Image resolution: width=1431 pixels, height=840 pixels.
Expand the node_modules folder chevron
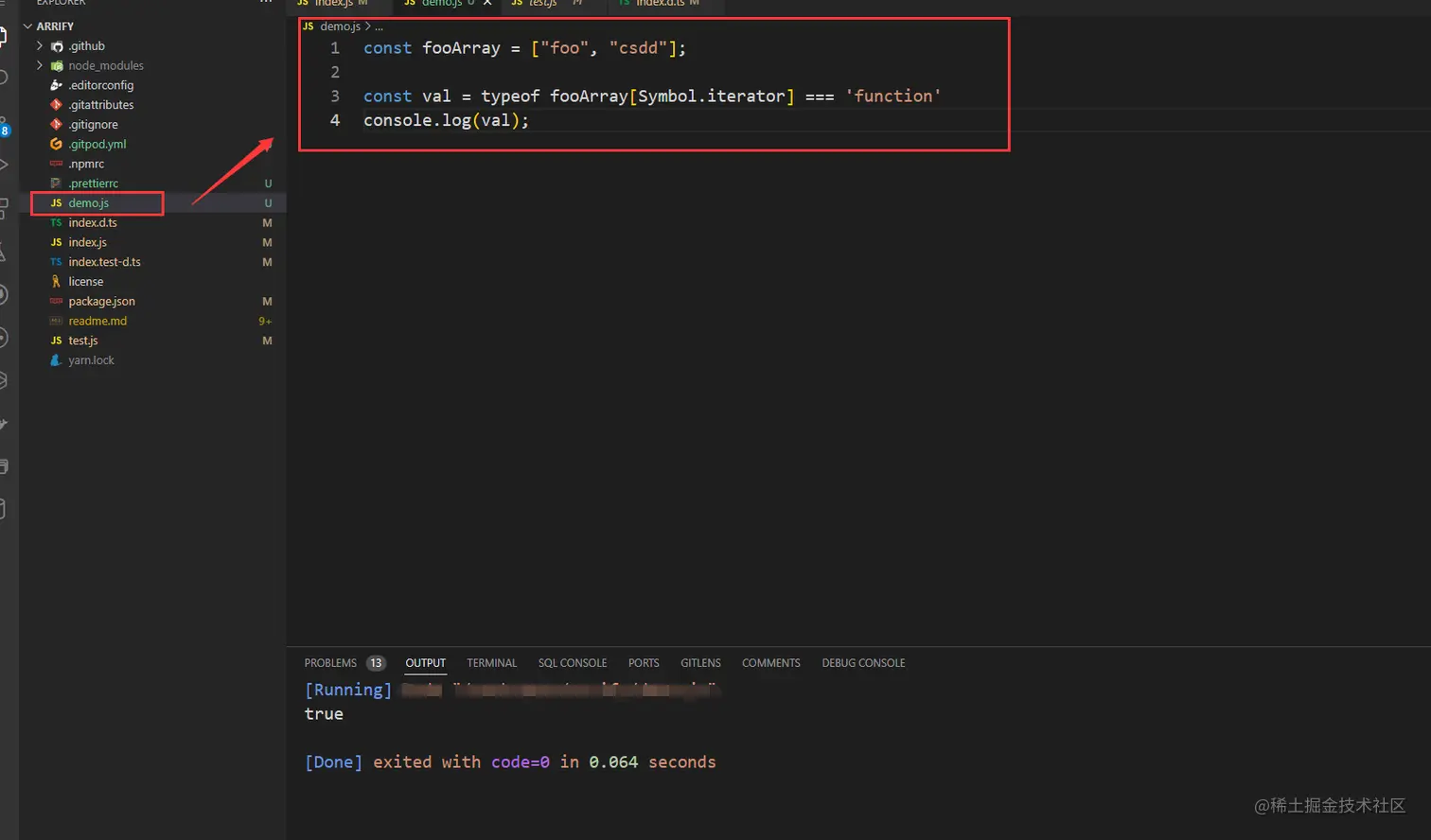tap(40, 65)
